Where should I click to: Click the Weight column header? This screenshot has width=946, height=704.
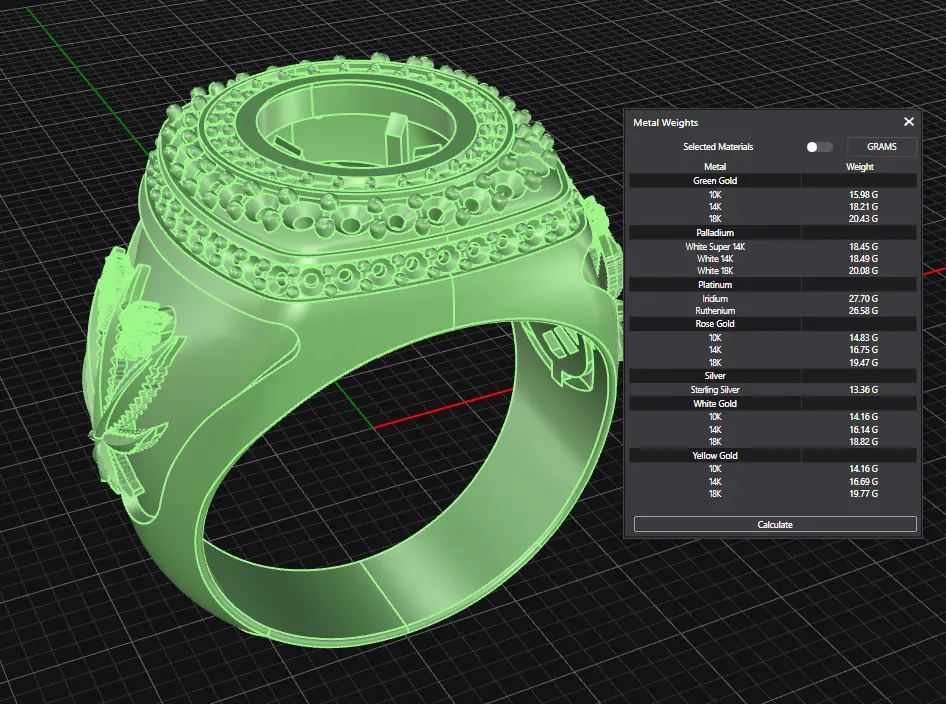[x=859, y=167]
